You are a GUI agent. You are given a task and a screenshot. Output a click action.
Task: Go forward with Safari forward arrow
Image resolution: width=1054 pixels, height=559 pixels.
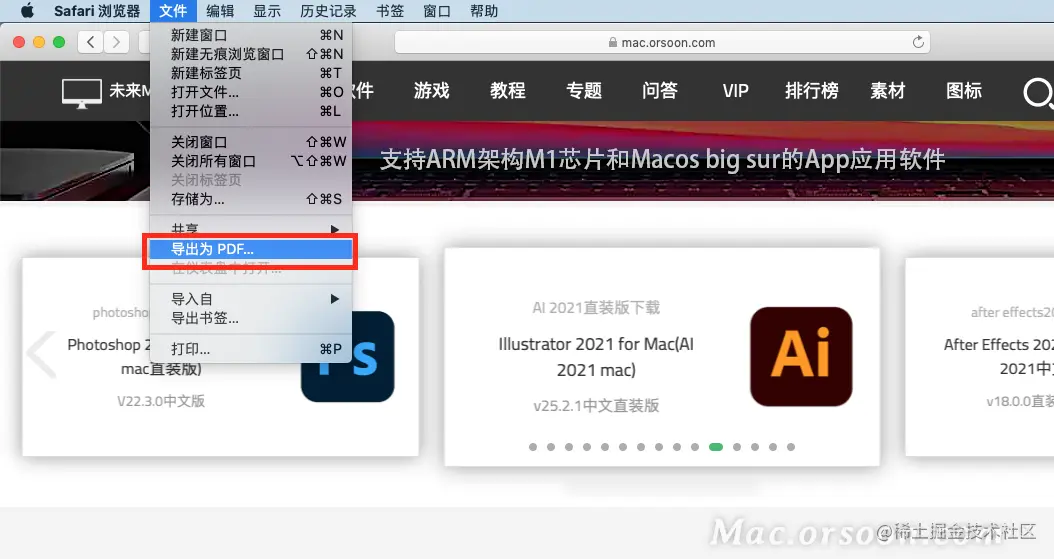(116, 42)
